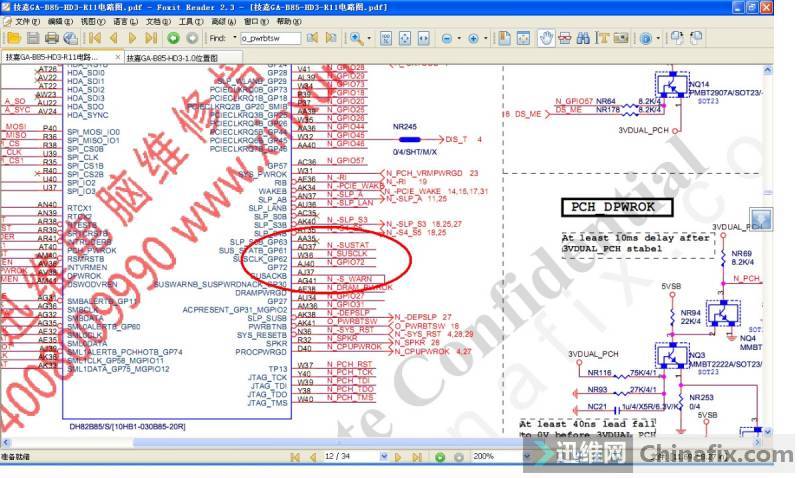The image size is (800, 478).
Task: Select the text selection tool
Action: click(x=603, y=38)
